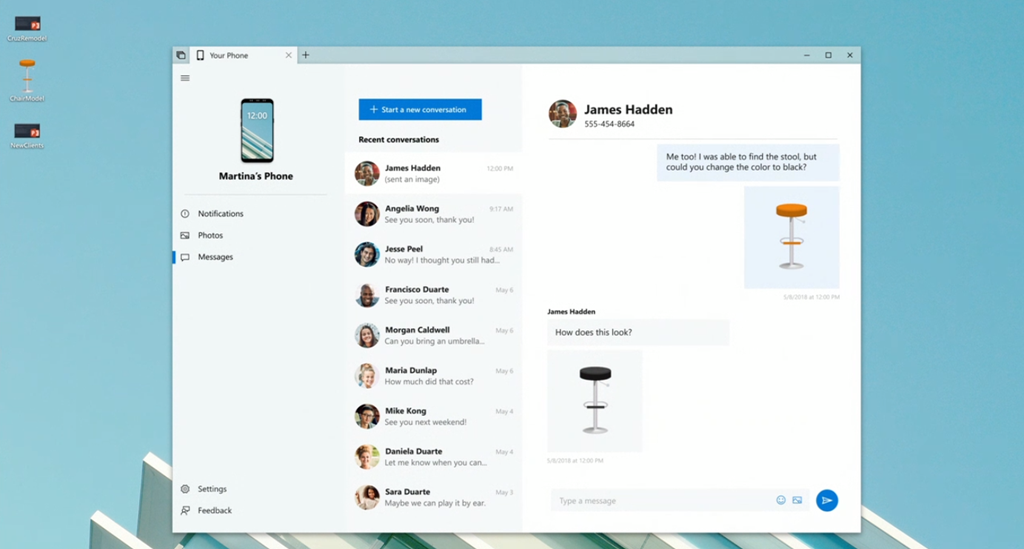Click phone number 555-454-8664
The height and width of the screenshot is (549, 1024).
click(609, 124)
